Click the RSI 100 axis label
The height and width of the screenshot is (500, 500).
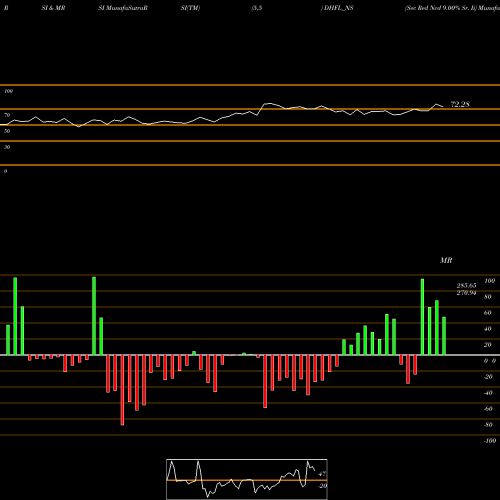[9, 91]
